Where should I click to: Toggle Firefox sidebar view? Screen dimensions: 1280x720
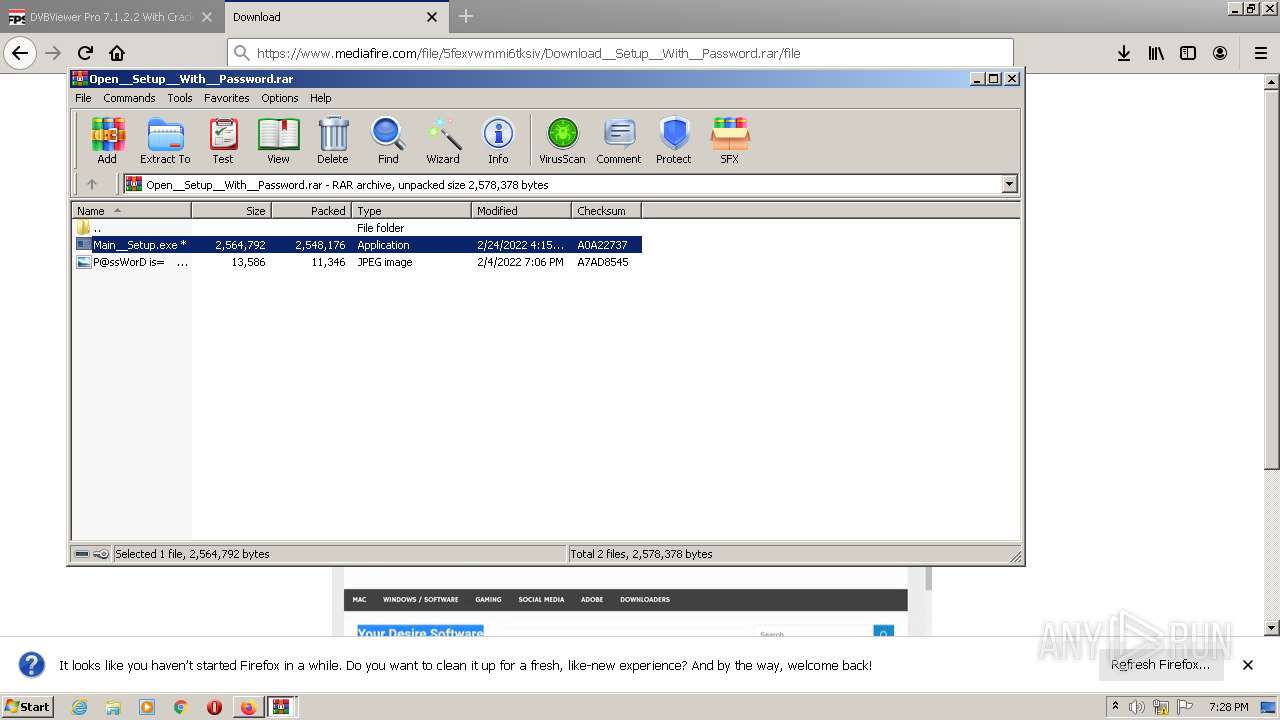point(1188,53)
